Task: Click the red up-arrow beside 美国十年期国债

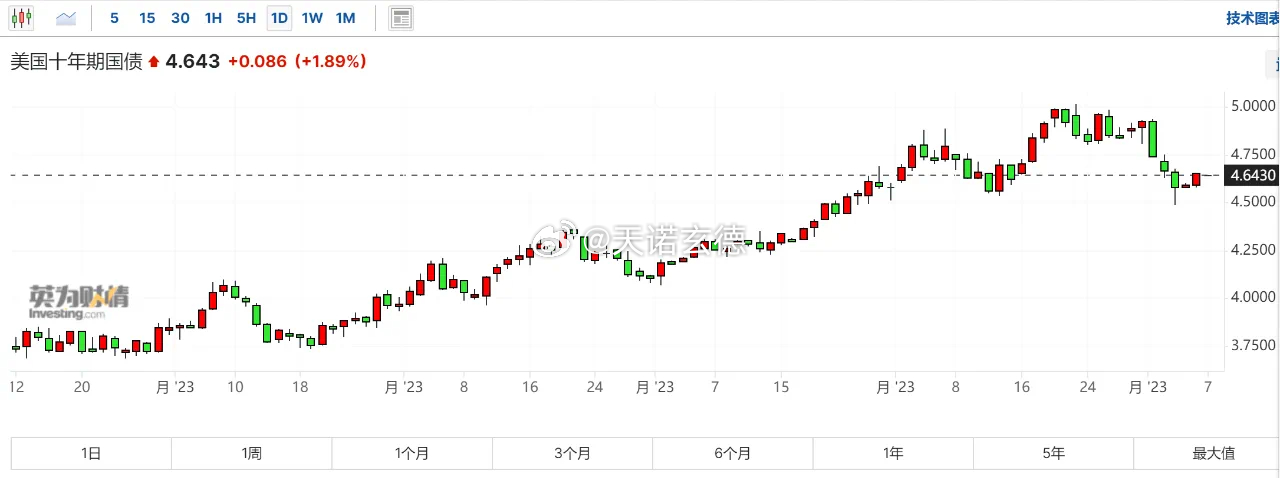Action: 154,62
